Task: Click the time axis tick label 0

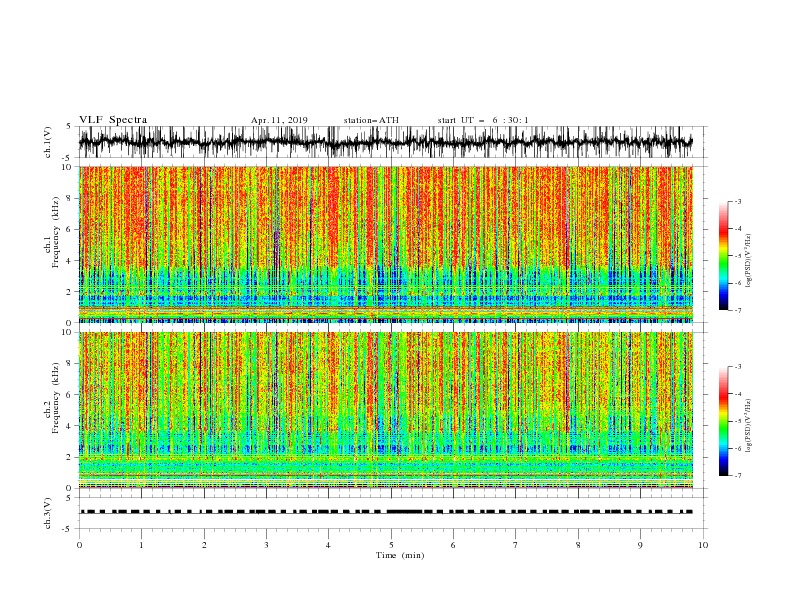Action: [79, 545]
